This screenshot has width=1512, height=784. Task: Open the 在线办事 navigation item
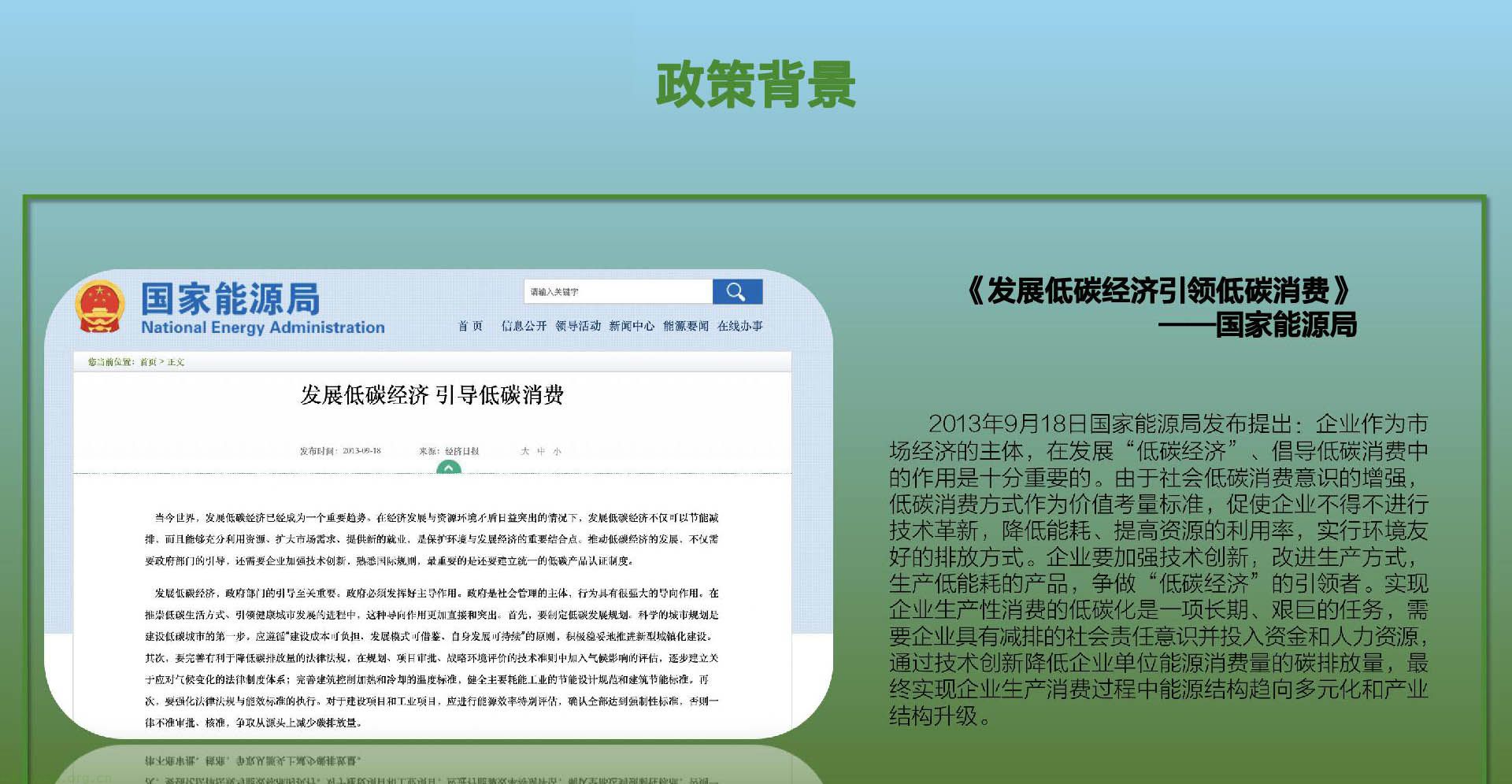click(x=740, y=326)
